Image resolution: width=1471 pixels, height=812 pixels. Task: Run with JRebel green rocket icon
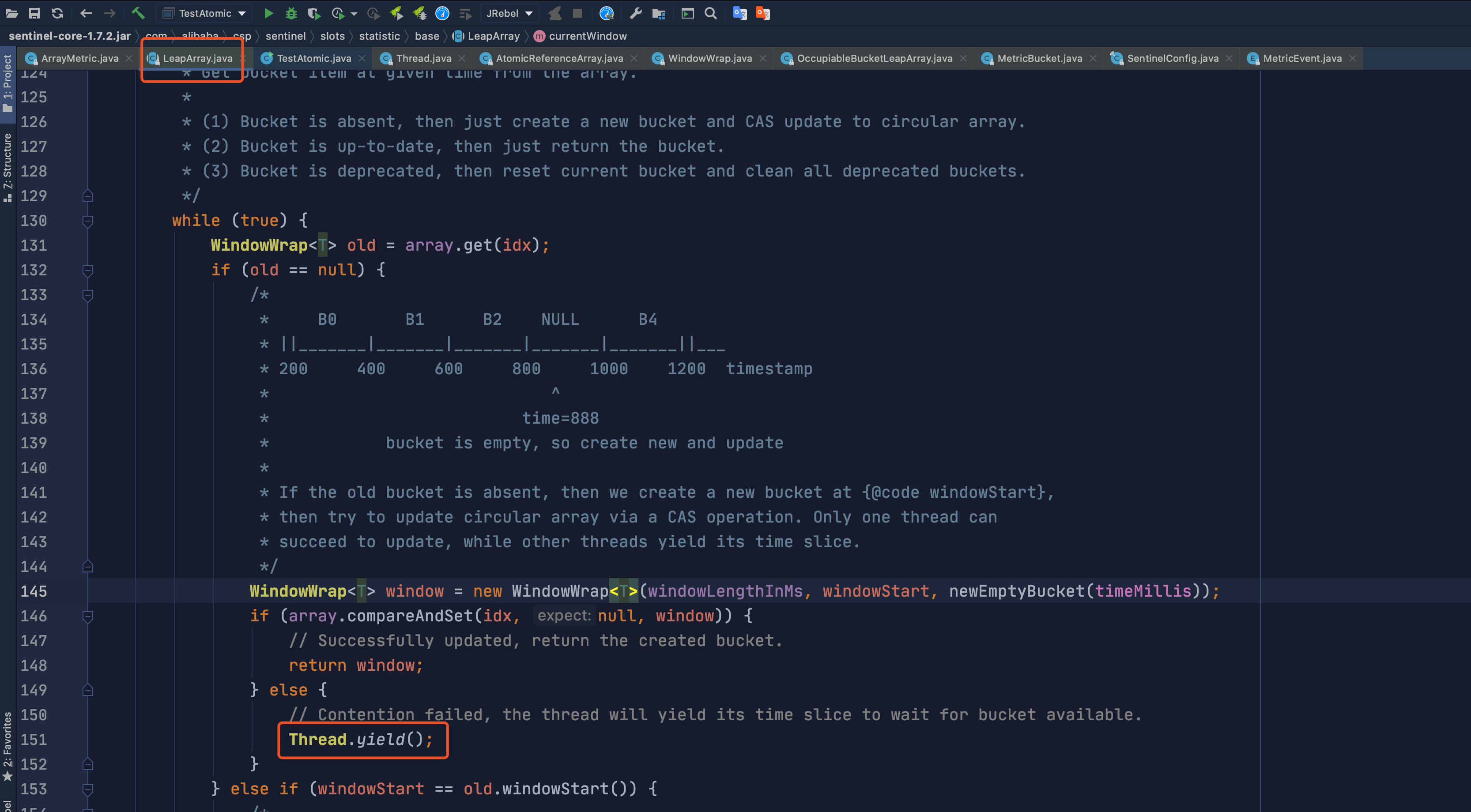pyautogui.click(x=396, y=13)
